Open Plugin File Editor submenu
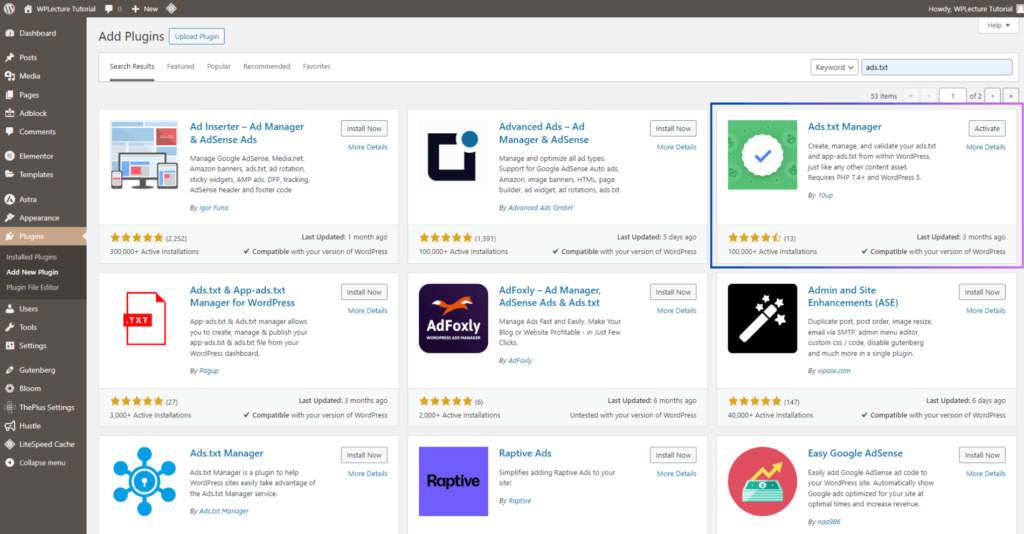The height and width of the screenshot is (534, 1024). pos(33,287)
